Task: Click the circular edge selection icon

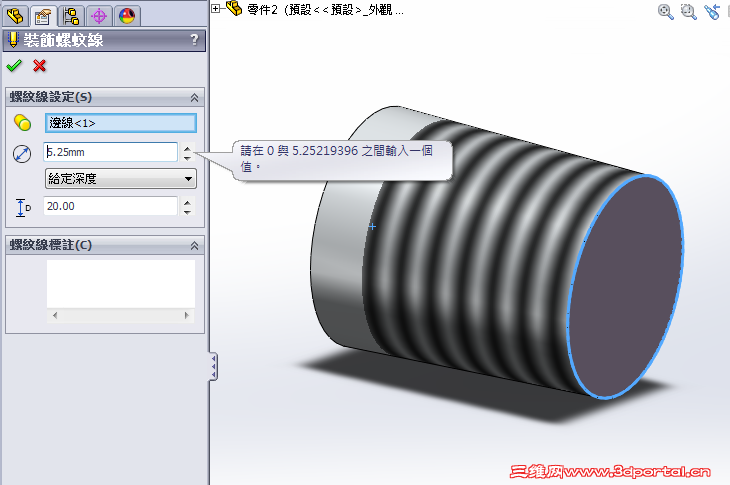Action: (22, 123)
